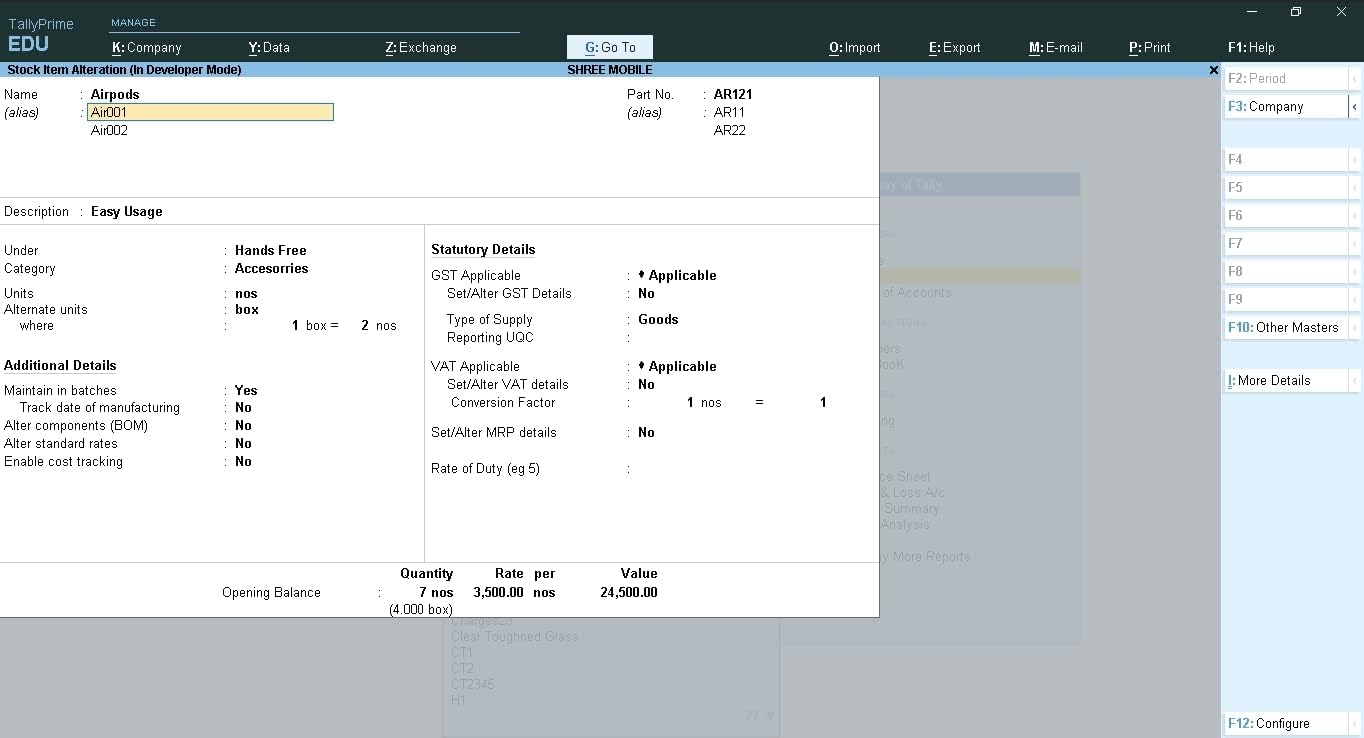This screenshot has height=738, width=1364.
Task: Click the alias field containing Air001
Action: tap(210, 111)
